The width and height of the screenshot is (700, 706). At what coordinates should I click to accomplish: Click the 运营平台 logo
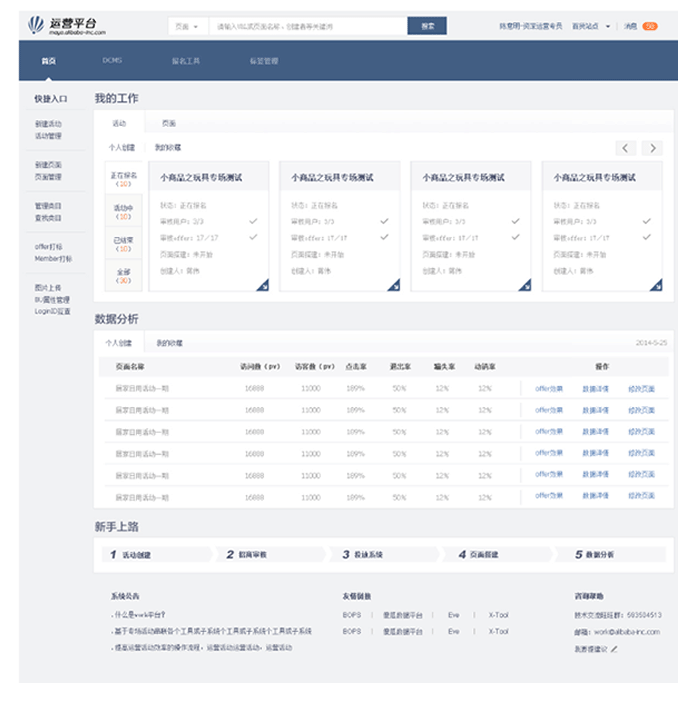(x=67, y=26)
